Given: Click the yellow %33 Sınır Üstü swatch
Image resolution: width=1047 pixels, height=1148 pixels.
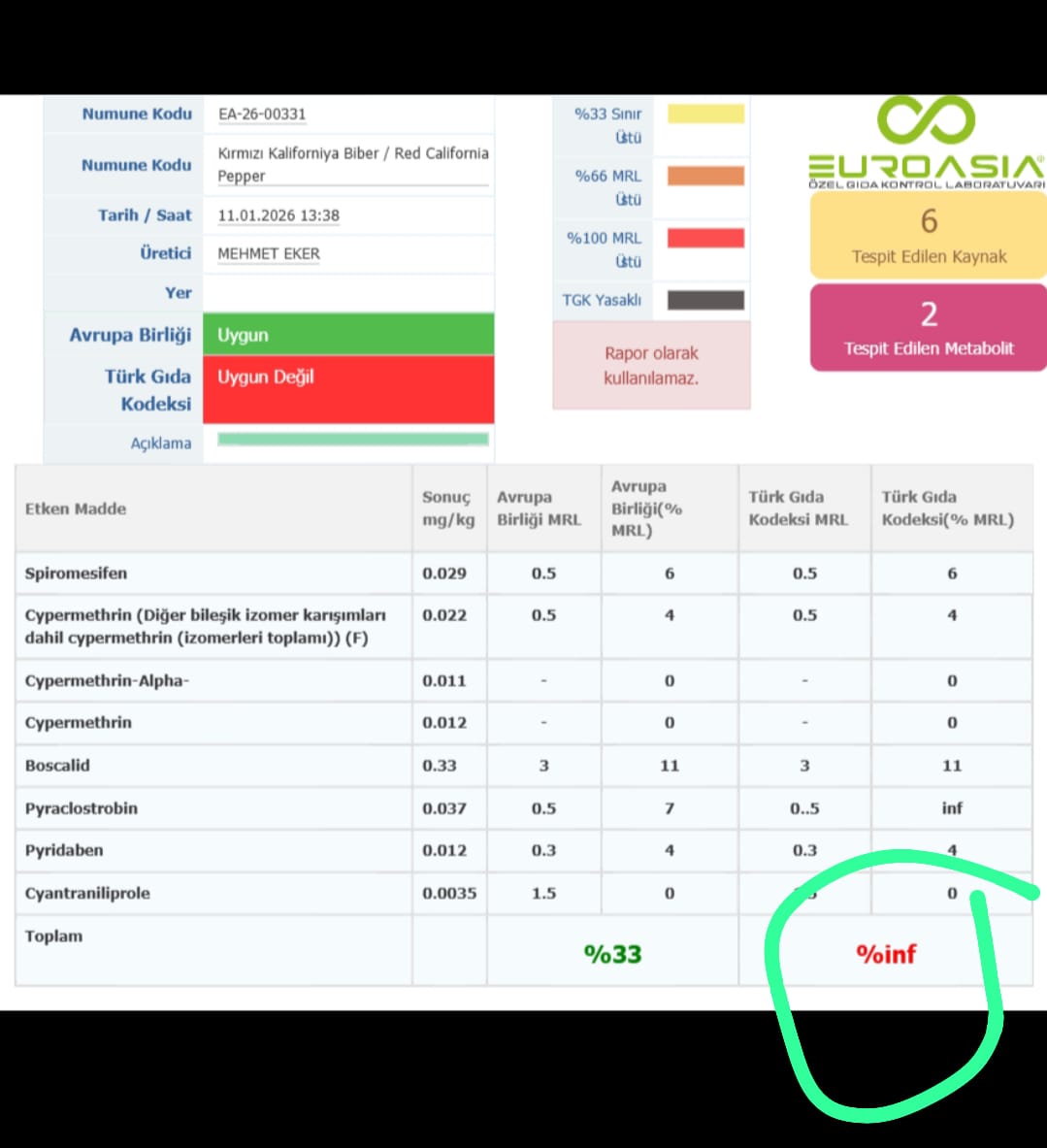Looking at the screenshot, I should pyautogui.click(x=705, y=114).
